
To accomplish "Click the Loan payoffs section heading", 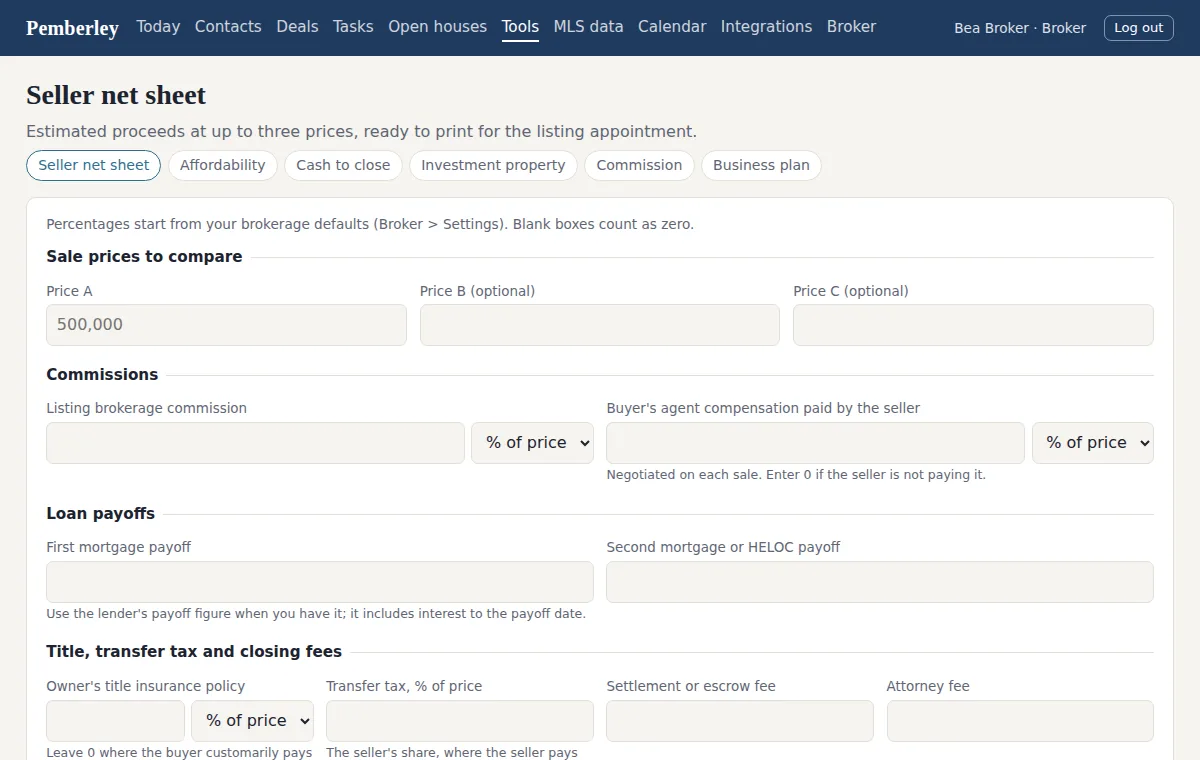I will pos(100,513).
